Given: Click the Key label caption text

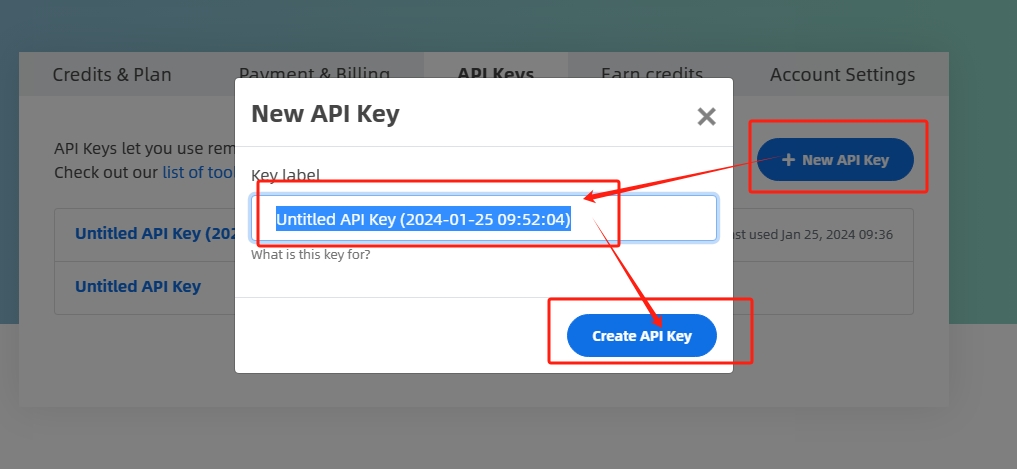Looking at the screenshot, I should (285, 175).
